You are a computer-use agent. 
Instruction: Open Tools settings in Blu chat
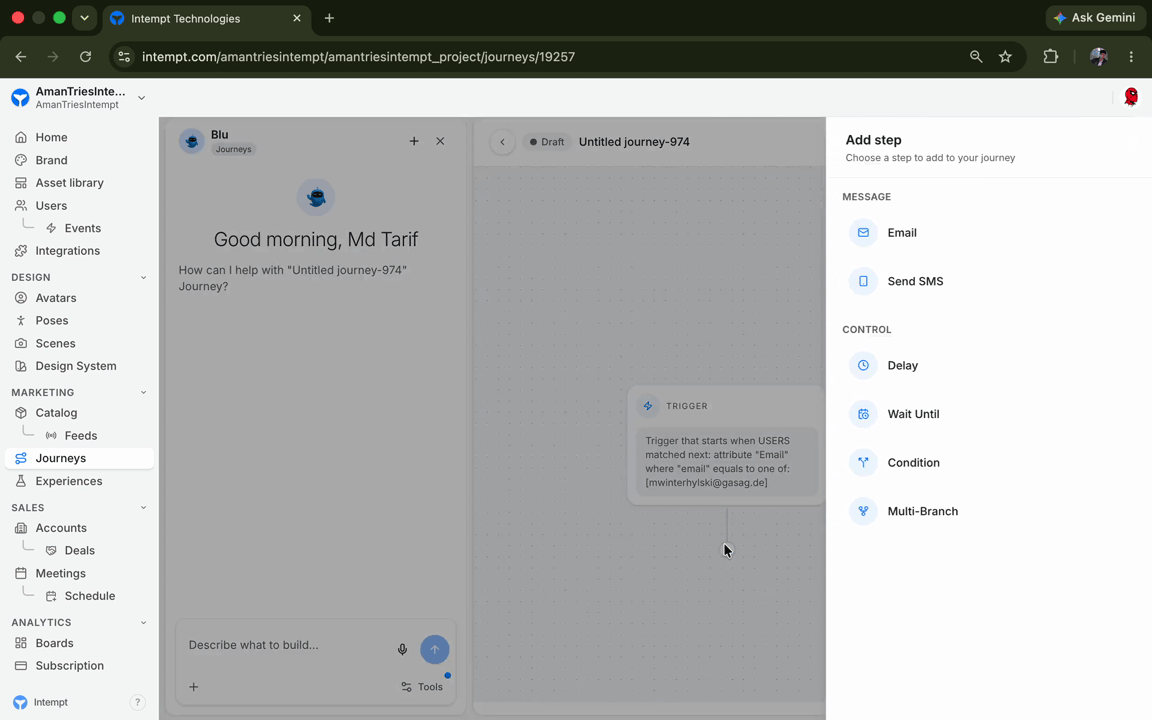pyautogui.click(x=422, y=687)
